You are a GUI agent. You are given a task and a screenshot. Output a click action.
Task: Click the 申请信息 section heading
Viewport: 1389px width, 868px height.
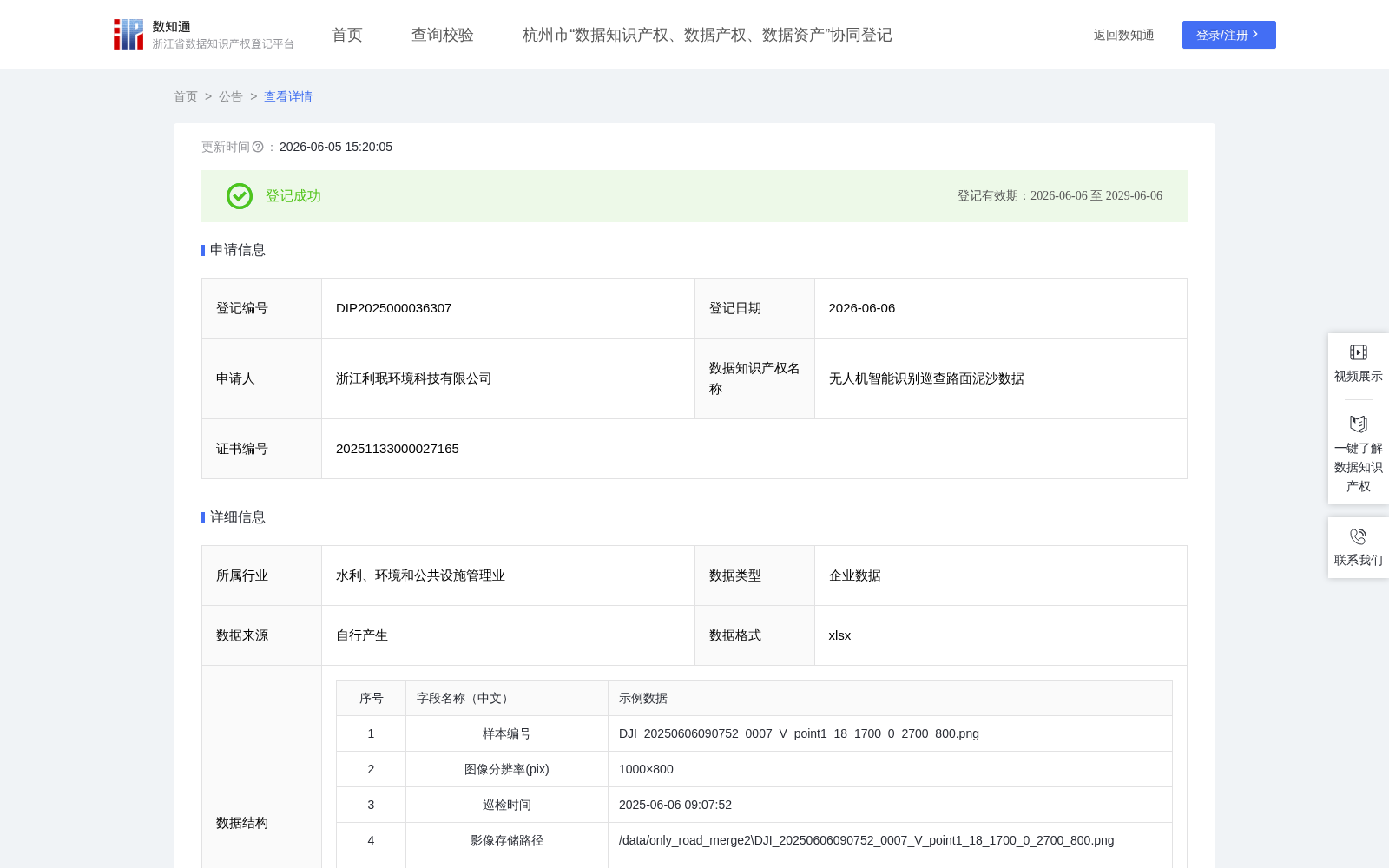tap(238, 250)
